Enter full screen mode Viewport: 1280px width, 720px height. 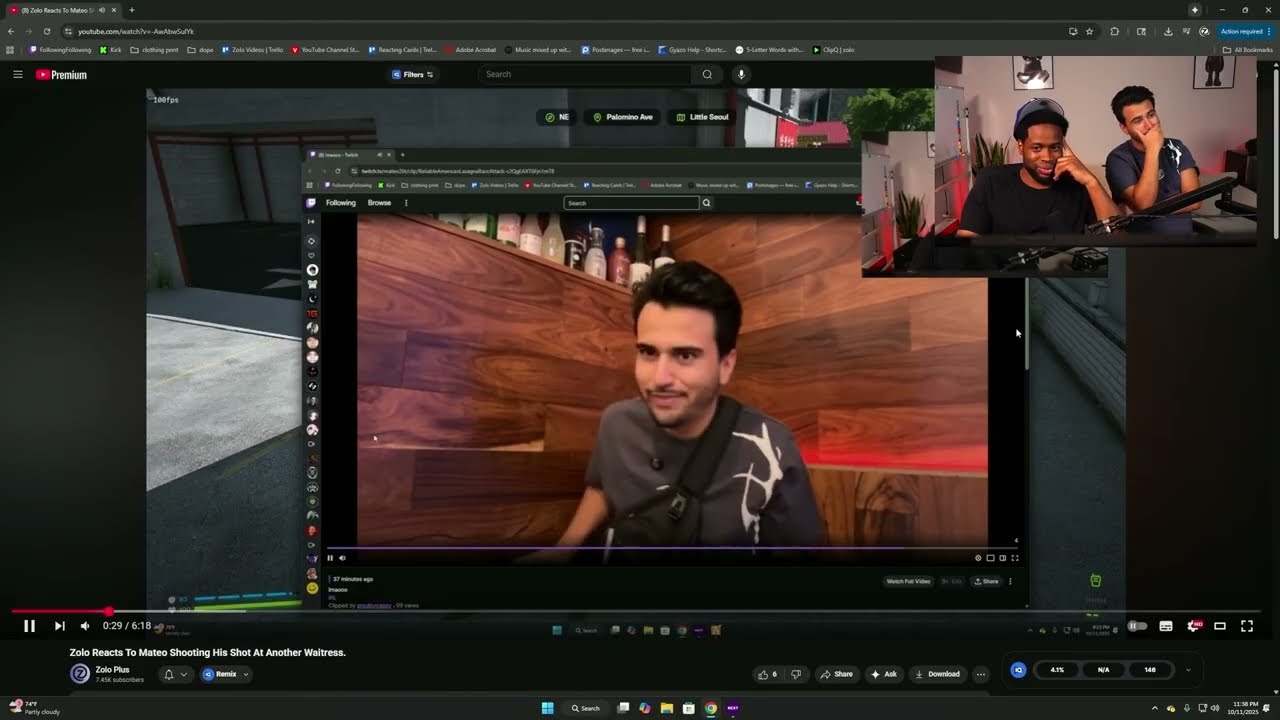[x=1247, y=626]
